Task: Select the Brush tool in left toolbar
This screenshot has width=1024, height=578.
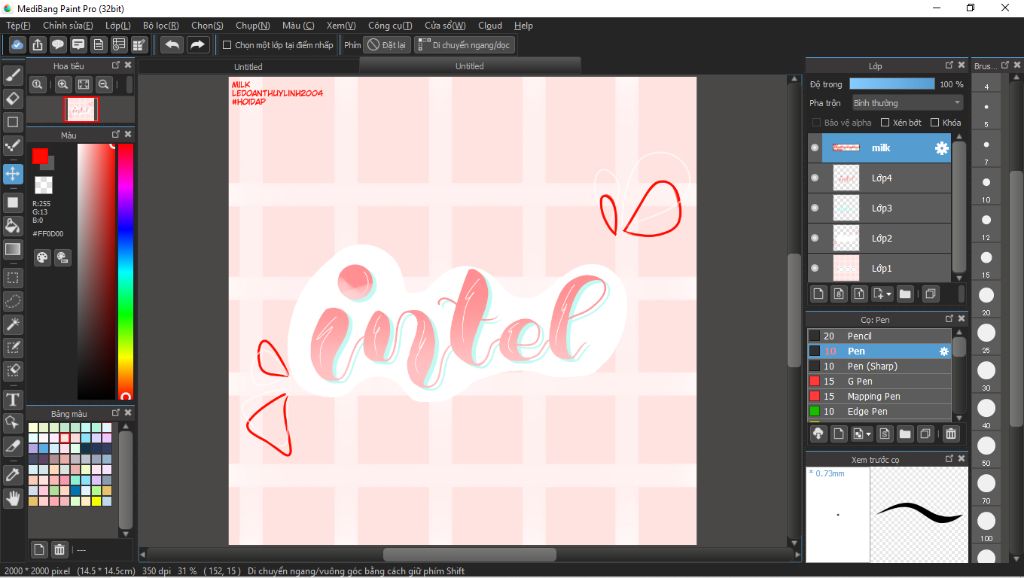Action: coord(12,75)
